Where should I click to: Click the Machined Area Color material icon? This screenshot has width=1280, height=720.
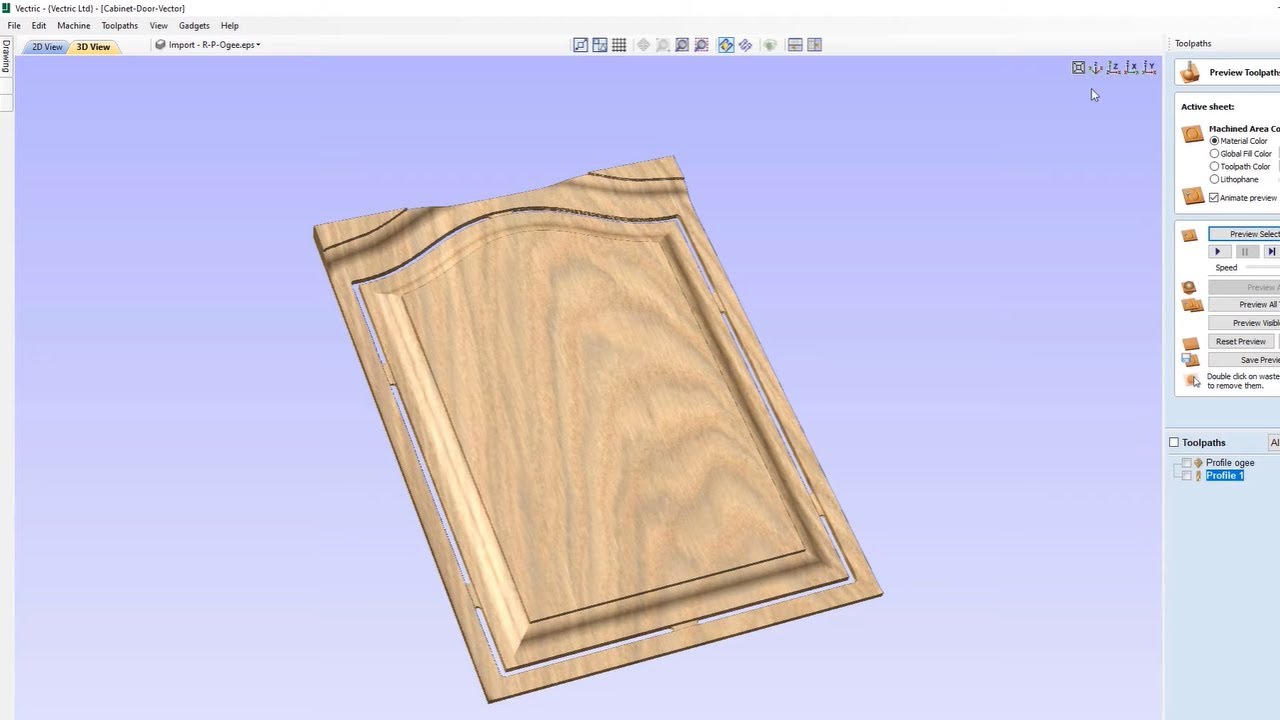(x=1192, y=134)
